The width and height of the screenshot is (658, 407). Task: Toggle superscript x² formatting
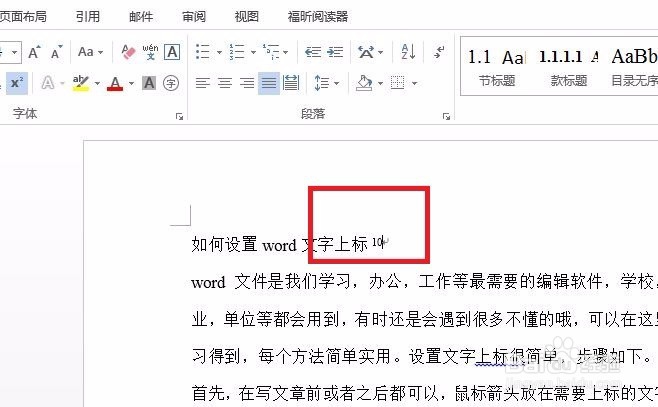pos(17,83)
